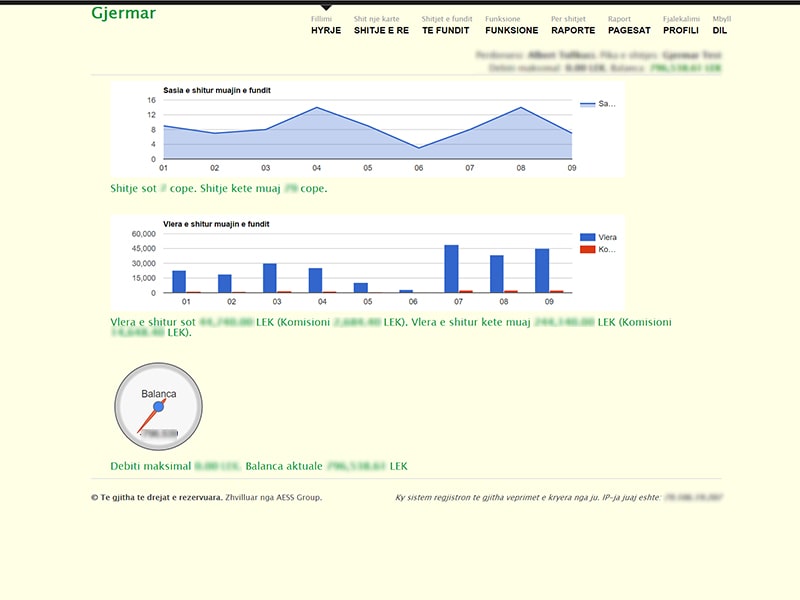Image resolution: width=800 pixels, height=600 pixels.
Task: Open the HYRJE home menu item
Action: (326, 30)
